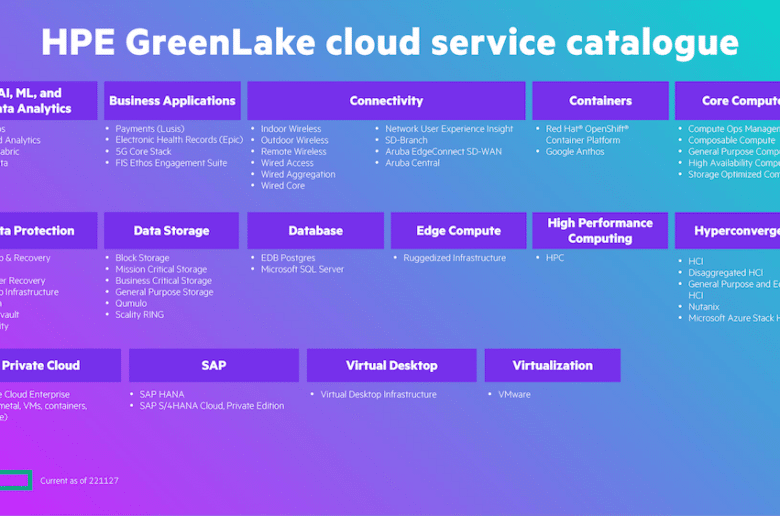Click the 'Nutanix' list item
Image resolution: width=780 pixels, height=516 pixels.
click(703, 307)
